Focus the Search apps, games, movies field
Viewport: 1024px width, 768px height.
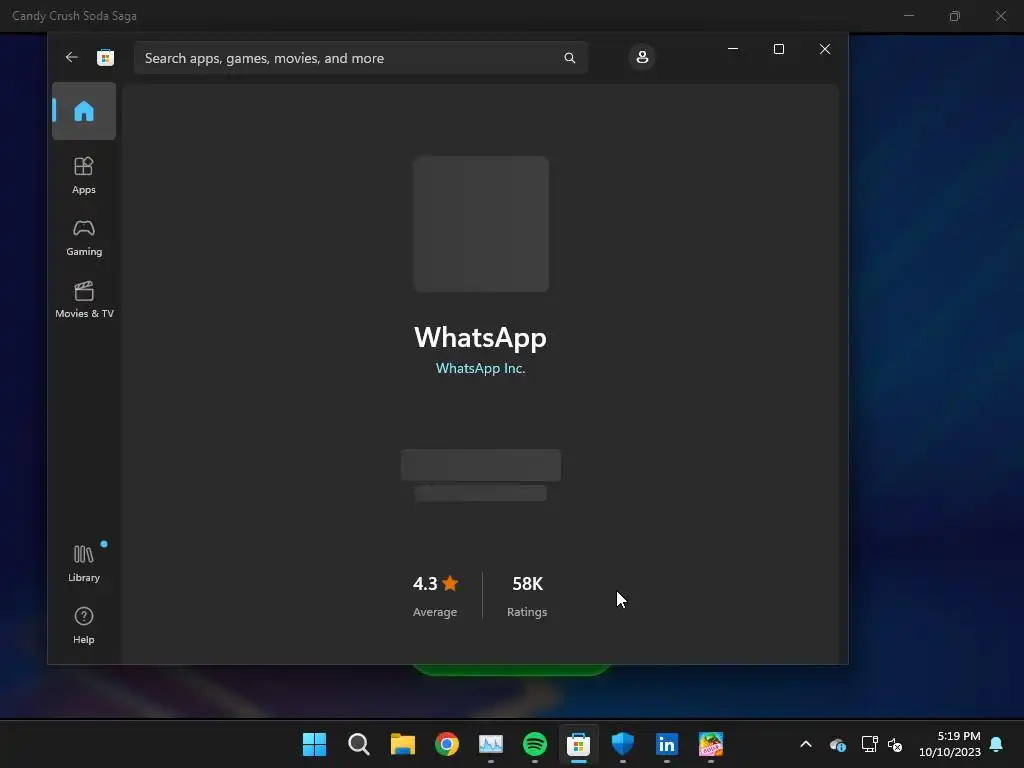click(360, 58)
